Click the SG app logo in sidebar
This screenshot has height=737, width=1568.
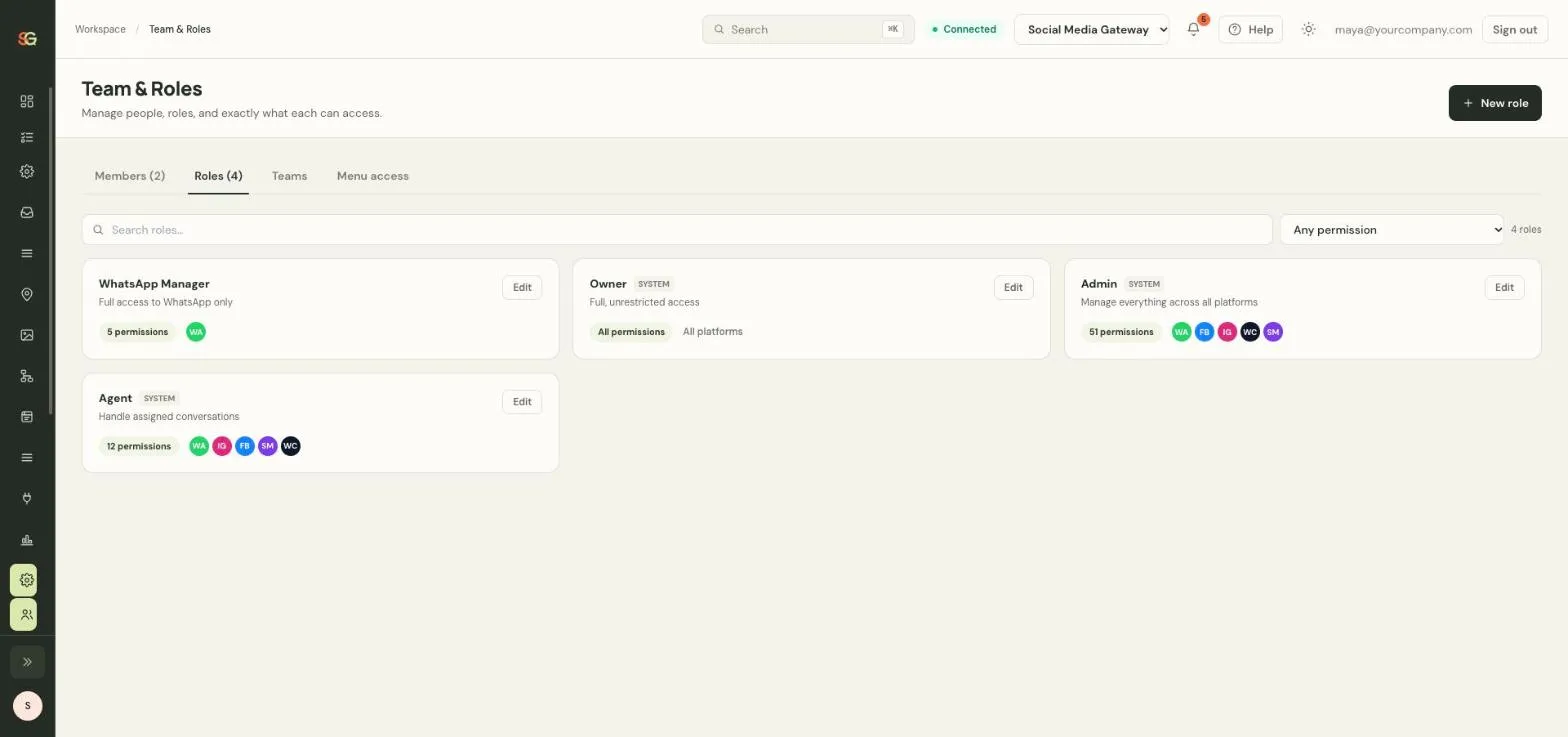(x=27, y=38)
